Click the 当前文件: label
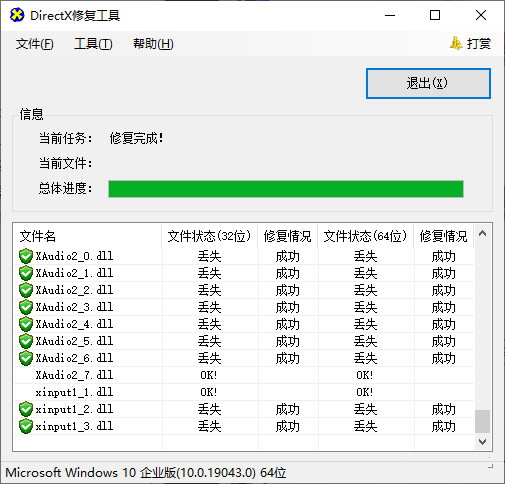This screenshot has width=505, height=484. click(x=65, y=163)
